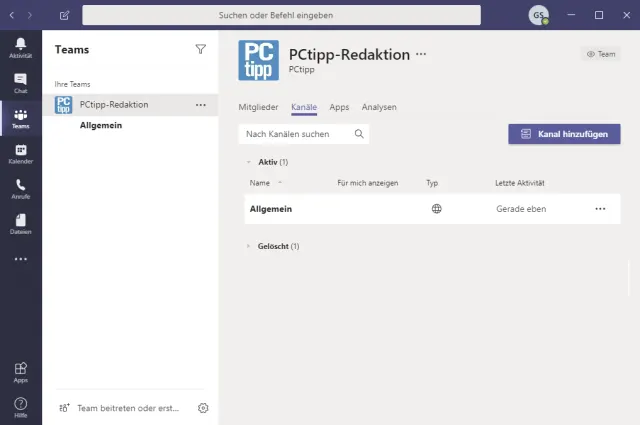Screen dimensions: 640x425
Task: Click the Ihre Teams label
Action: point(72,84)
